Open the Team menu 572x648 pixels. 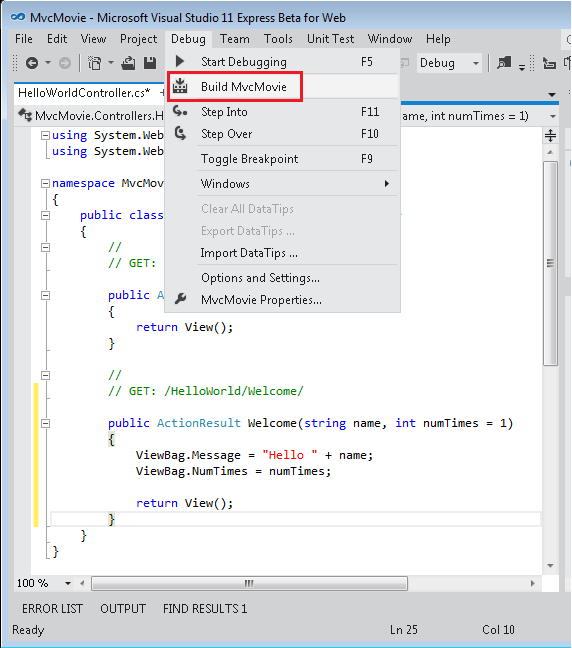234,39
